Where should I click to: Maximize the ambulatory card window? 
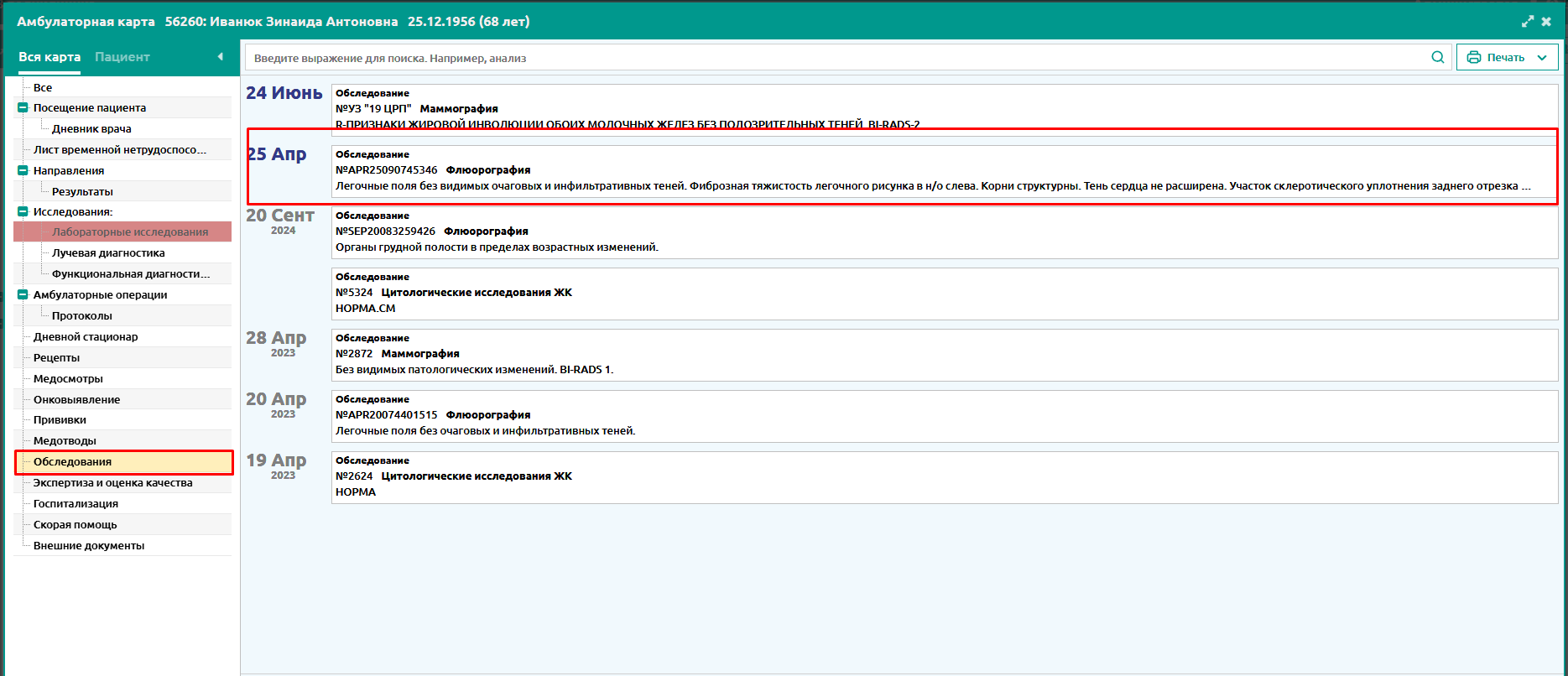pyautogui.click(x=1528, y=22)
